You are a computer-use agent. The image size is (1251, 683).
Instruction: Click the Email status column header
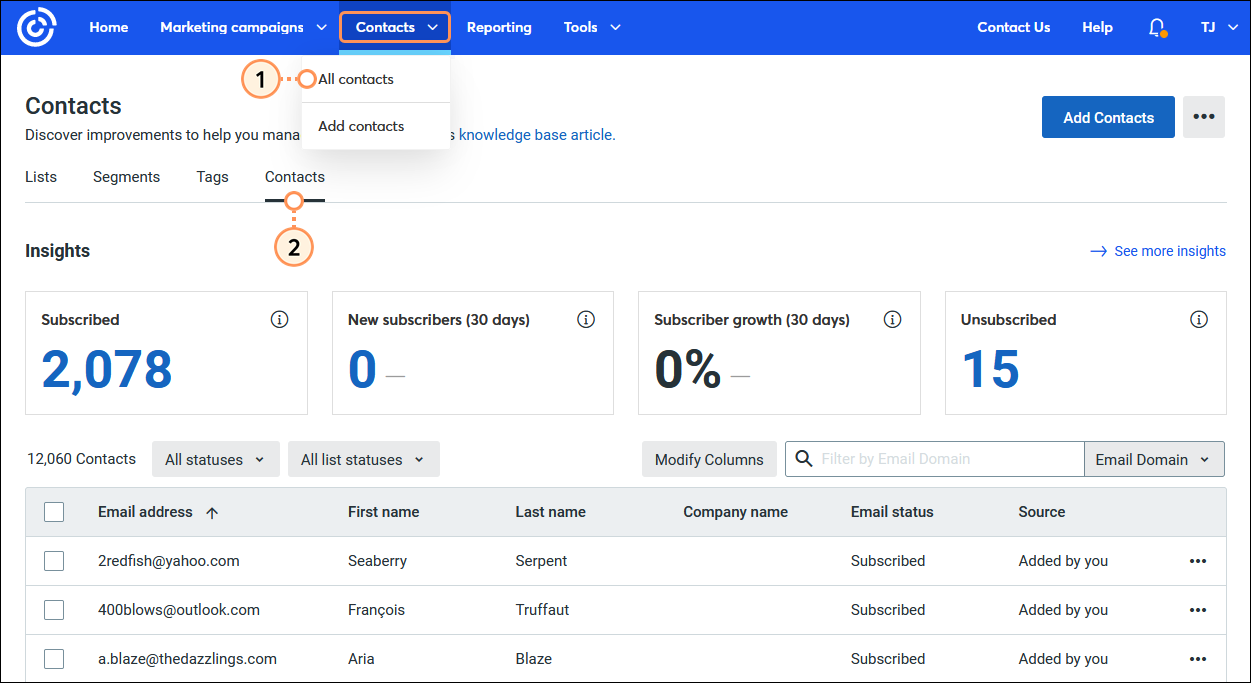click(892, 512)
